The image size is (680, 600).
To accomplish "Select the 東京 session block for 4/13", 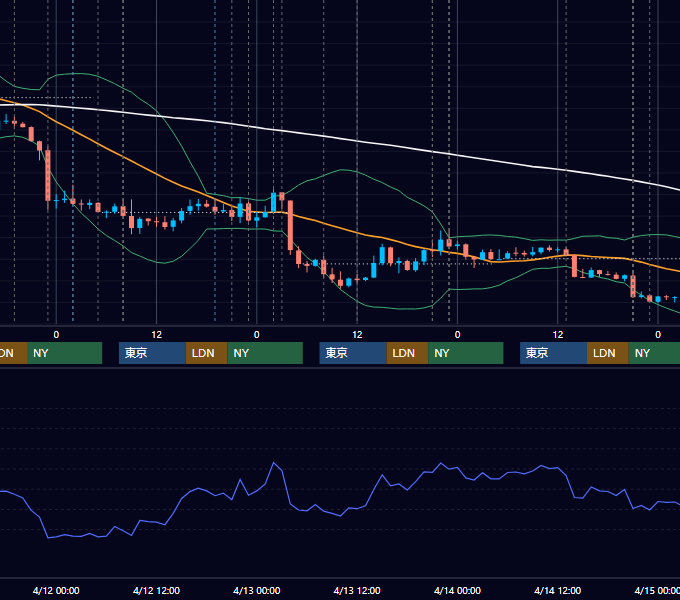I will (x=353, y=353).
